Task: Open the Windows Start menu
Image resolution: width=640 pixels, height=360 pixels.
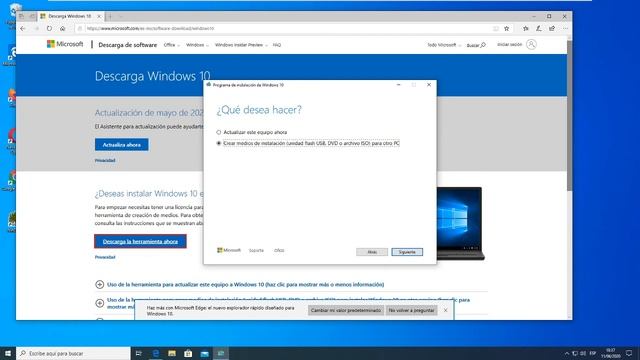Action: [8, 353]
